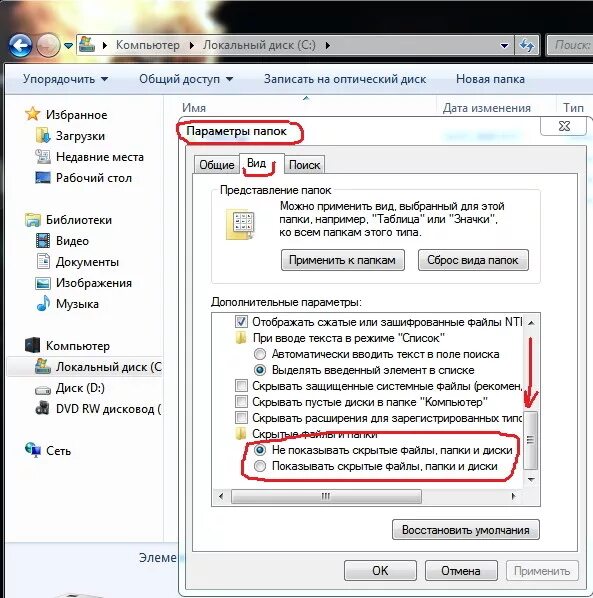This screenshot has height=598, width=593.
Task: Select Автоматически вводить текст в поле поиска
Action: pos(260,354)
